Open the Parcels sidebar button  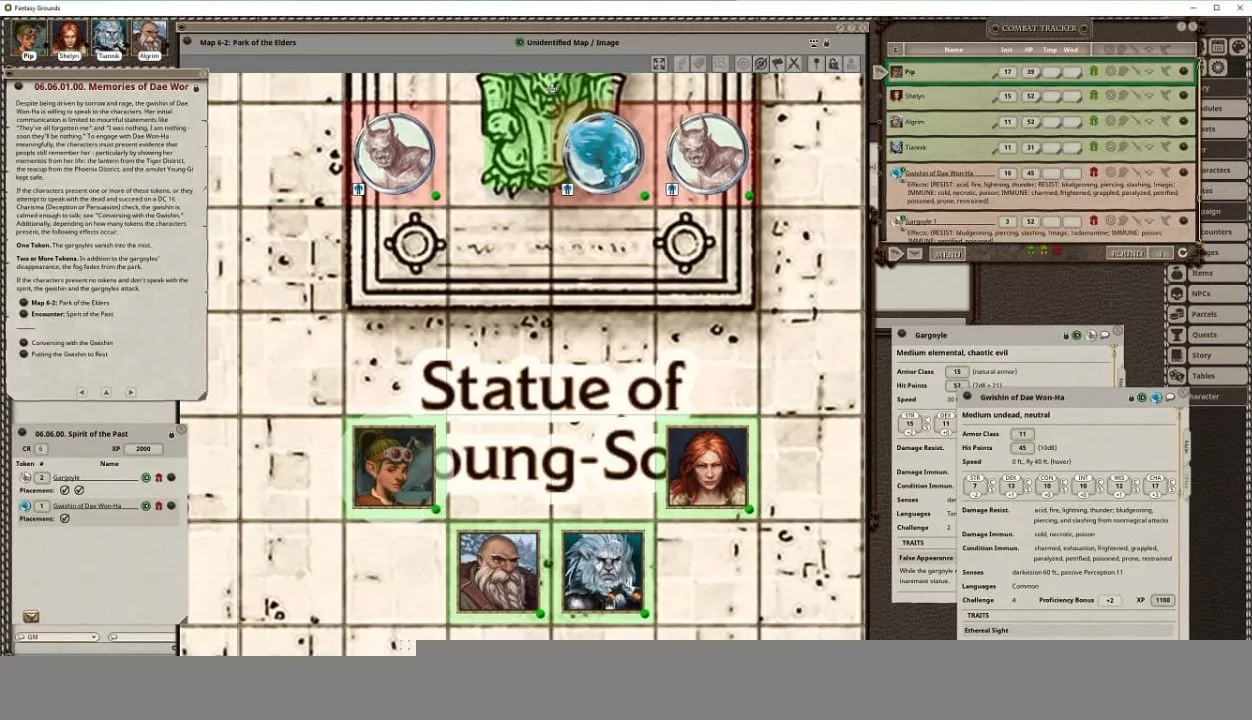1208,314
